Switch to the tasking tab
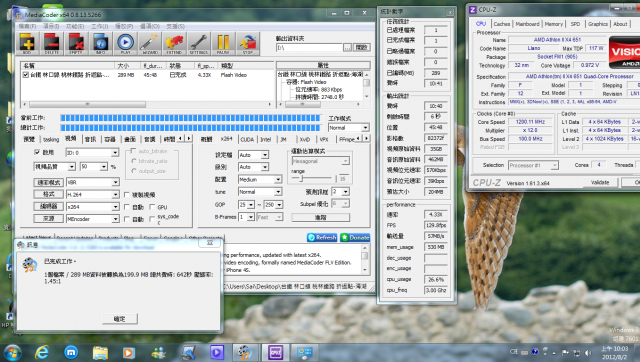640x362 pixels. 51,140
